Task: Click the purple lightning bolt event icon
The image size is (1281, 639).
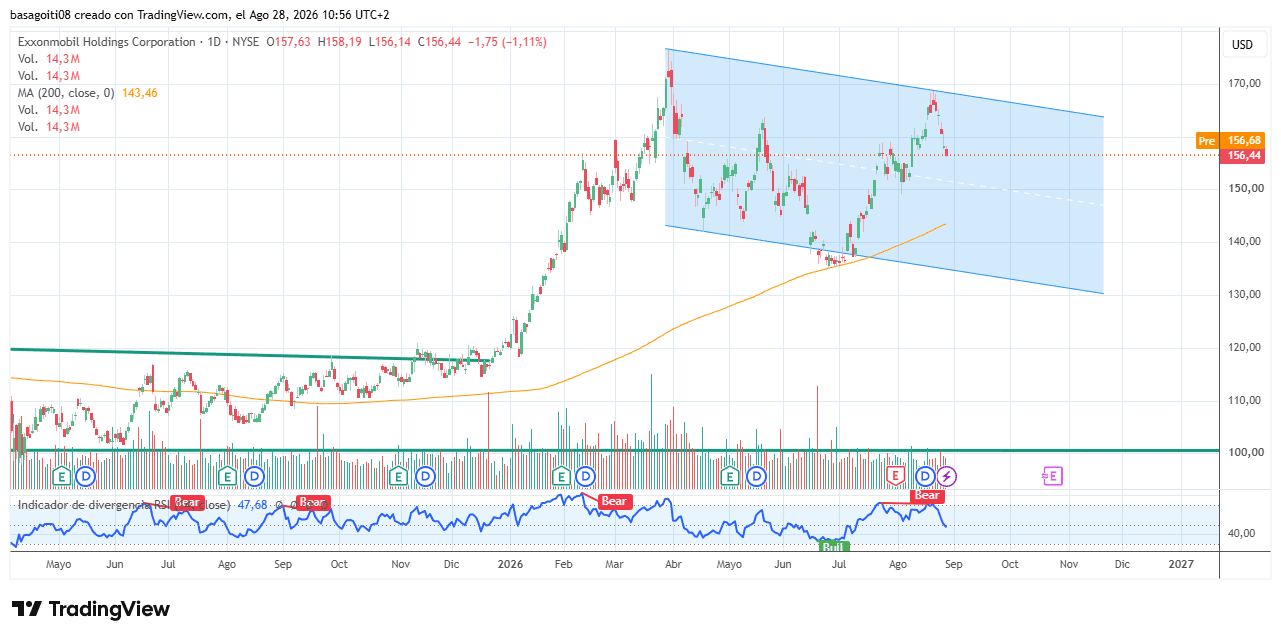Action: click(x=946, y=476)
